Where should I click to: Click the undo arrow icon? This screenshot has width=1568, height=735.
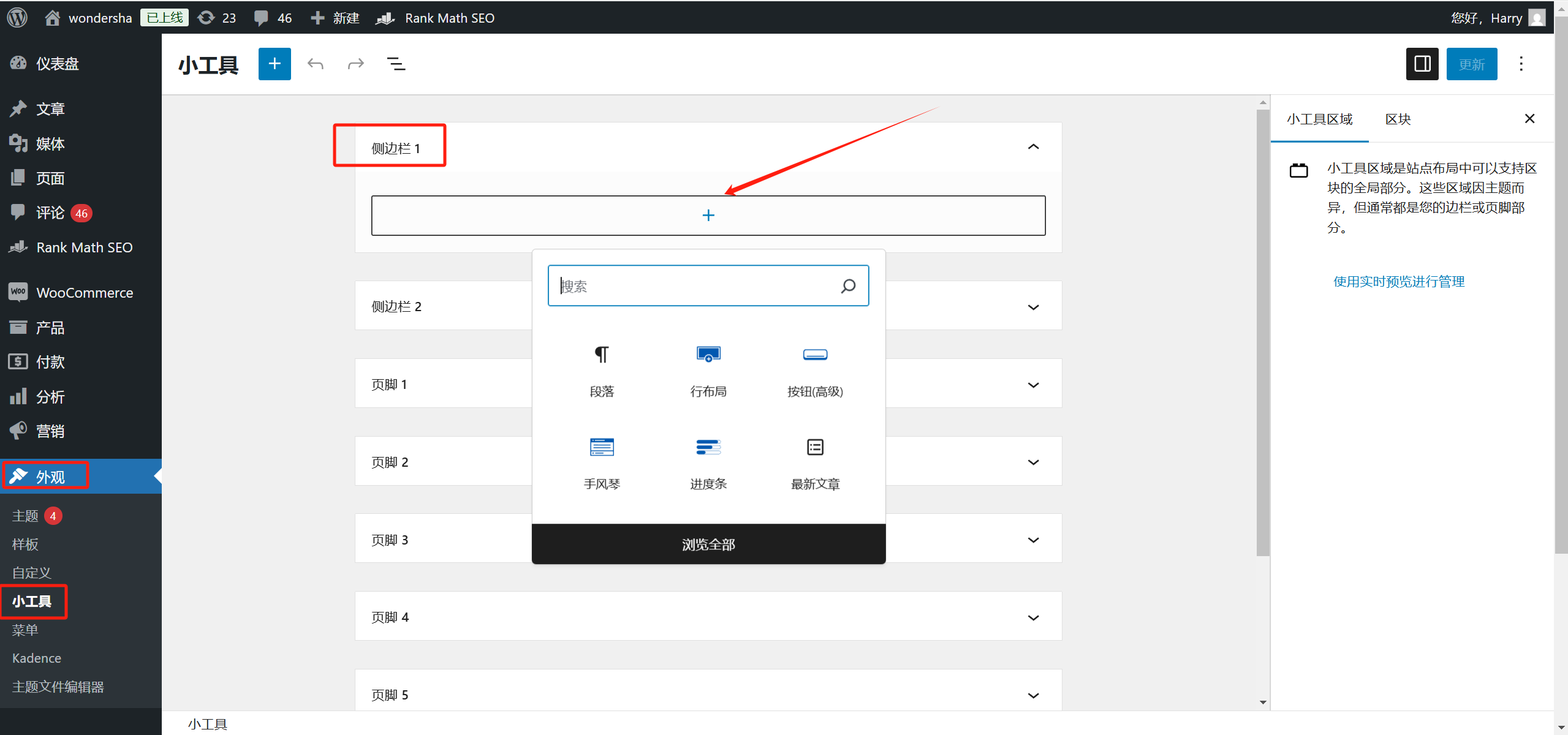pyautogui.click(x=314, y=63)
